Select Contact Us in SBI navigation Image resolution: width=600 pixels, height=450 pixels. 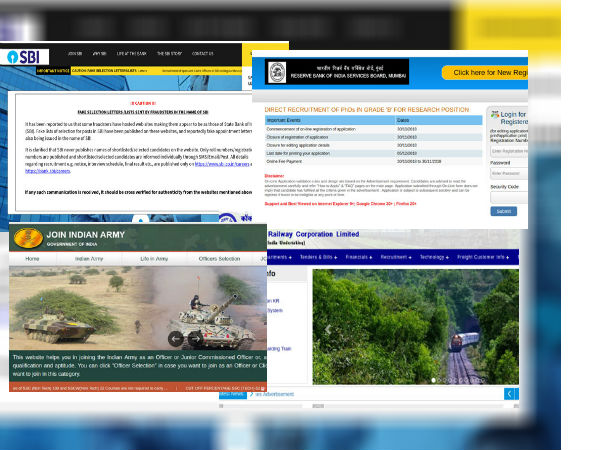tap(202, 53)
